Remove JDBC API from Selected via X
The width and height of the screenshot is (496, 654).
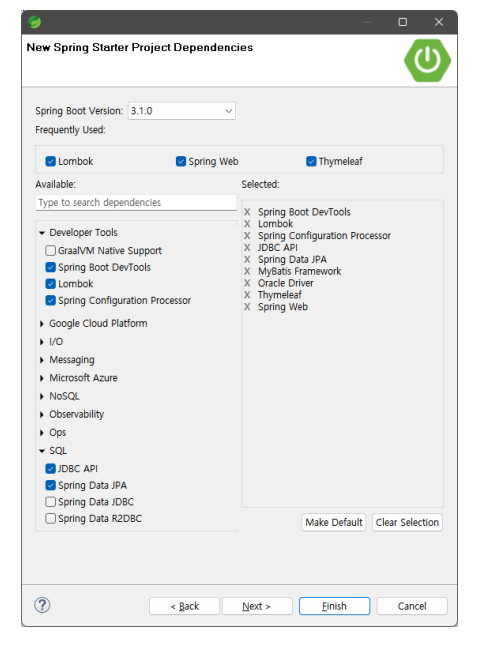pos(247,247)
